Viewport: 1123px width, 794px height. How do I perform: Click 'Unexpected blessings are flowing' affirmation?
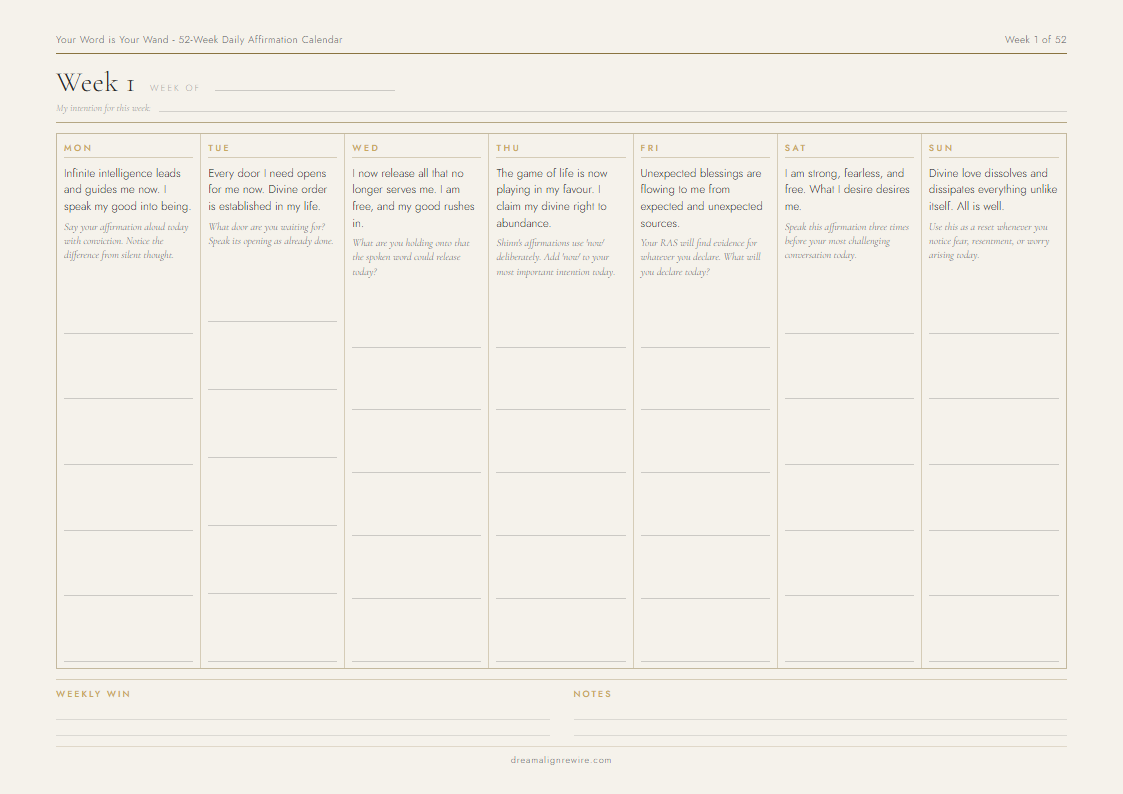click(x=701, y=198)
